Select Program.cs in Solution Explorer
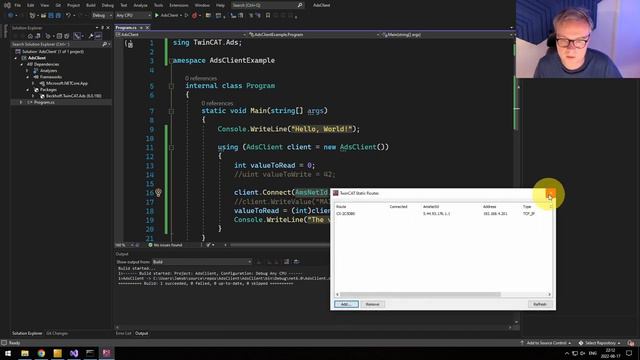Viewport: 640px width, 360px height. point(44,102)
